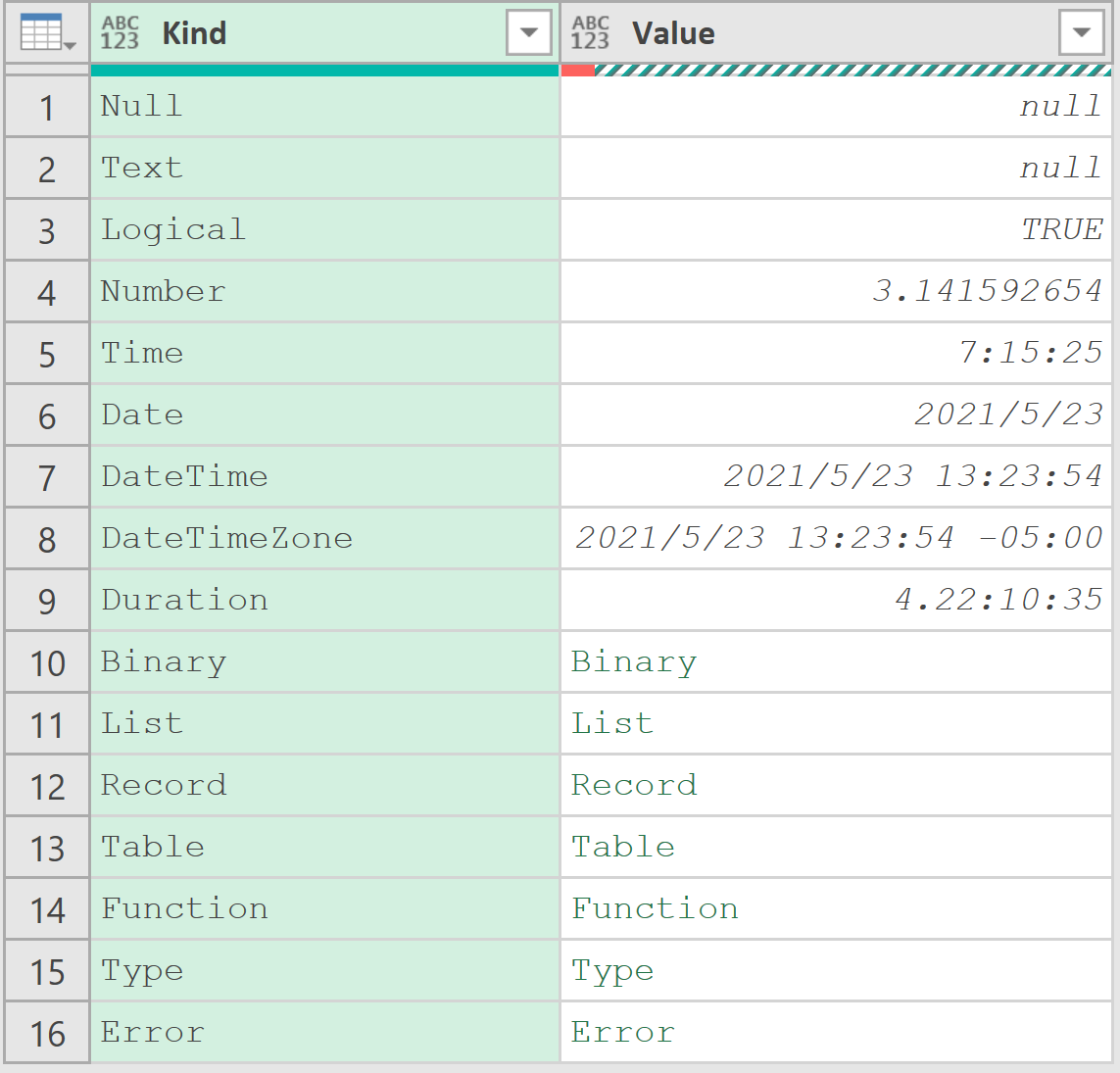Viewport: 1120px width, 1073px height.
Task: Open the table options menu icon
Action: coord(47,33)
